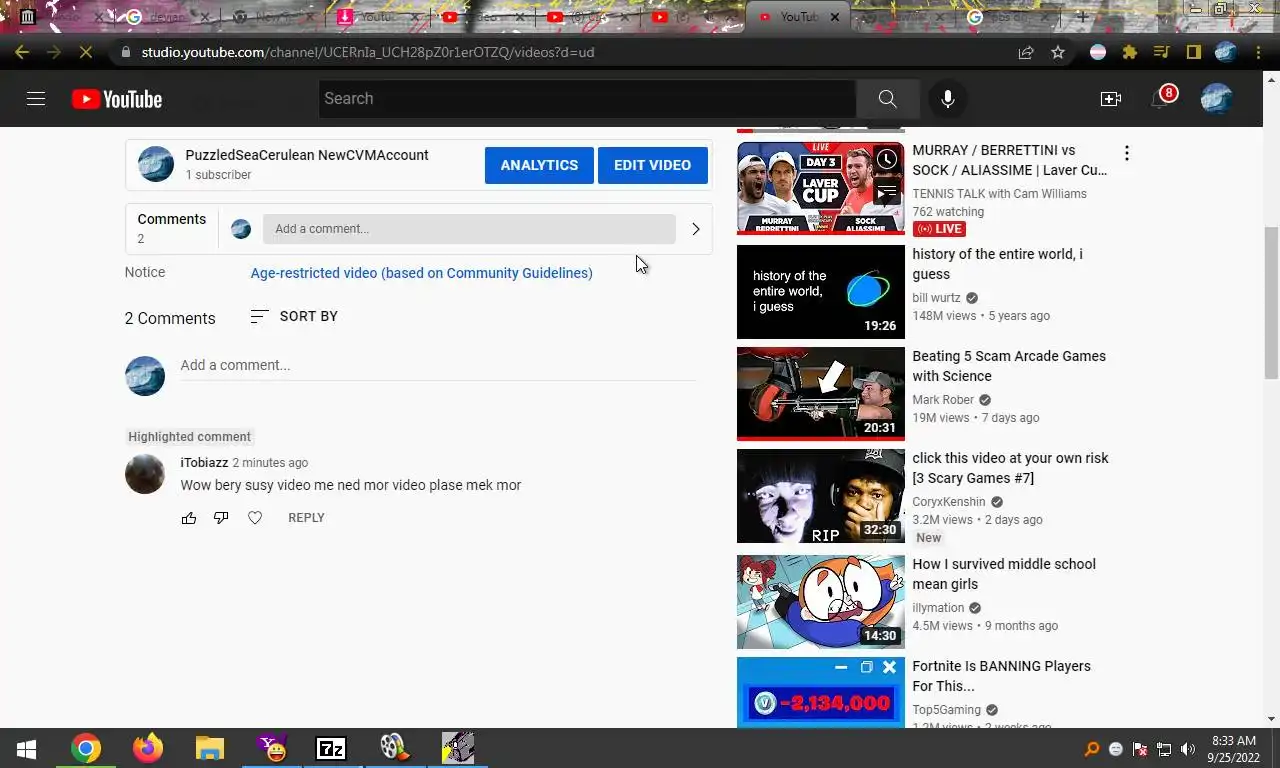Click the volume speaker tray icon
Image resolution: width=1280 pixels, height=768 pixels.
click(x=1188, y=749)
